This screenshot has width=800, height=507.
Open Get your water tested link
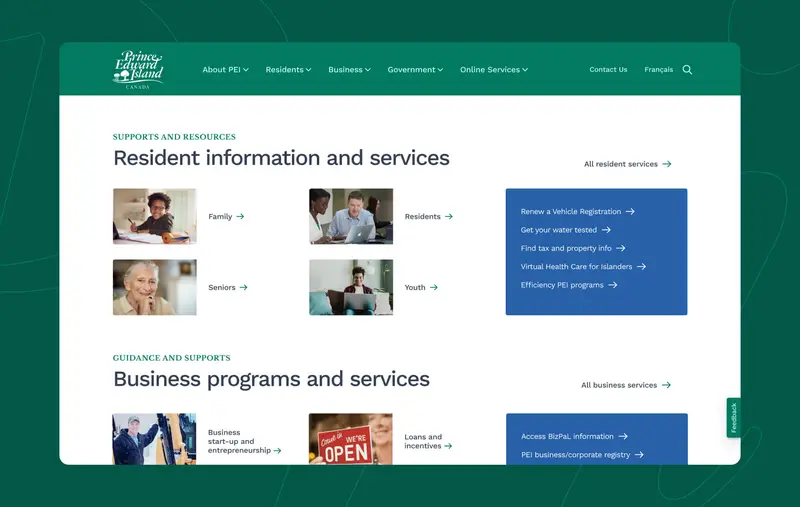(559, 230)
